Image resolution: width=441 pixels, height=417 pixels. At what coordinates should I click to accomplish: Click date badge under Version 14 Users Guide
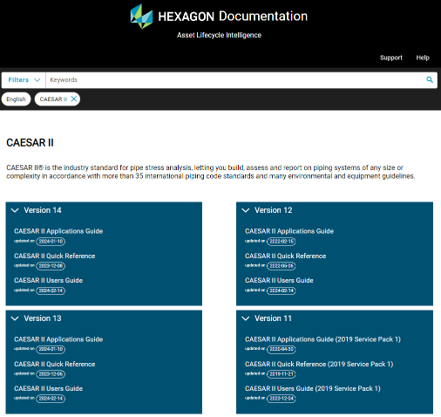click(51, 291)
